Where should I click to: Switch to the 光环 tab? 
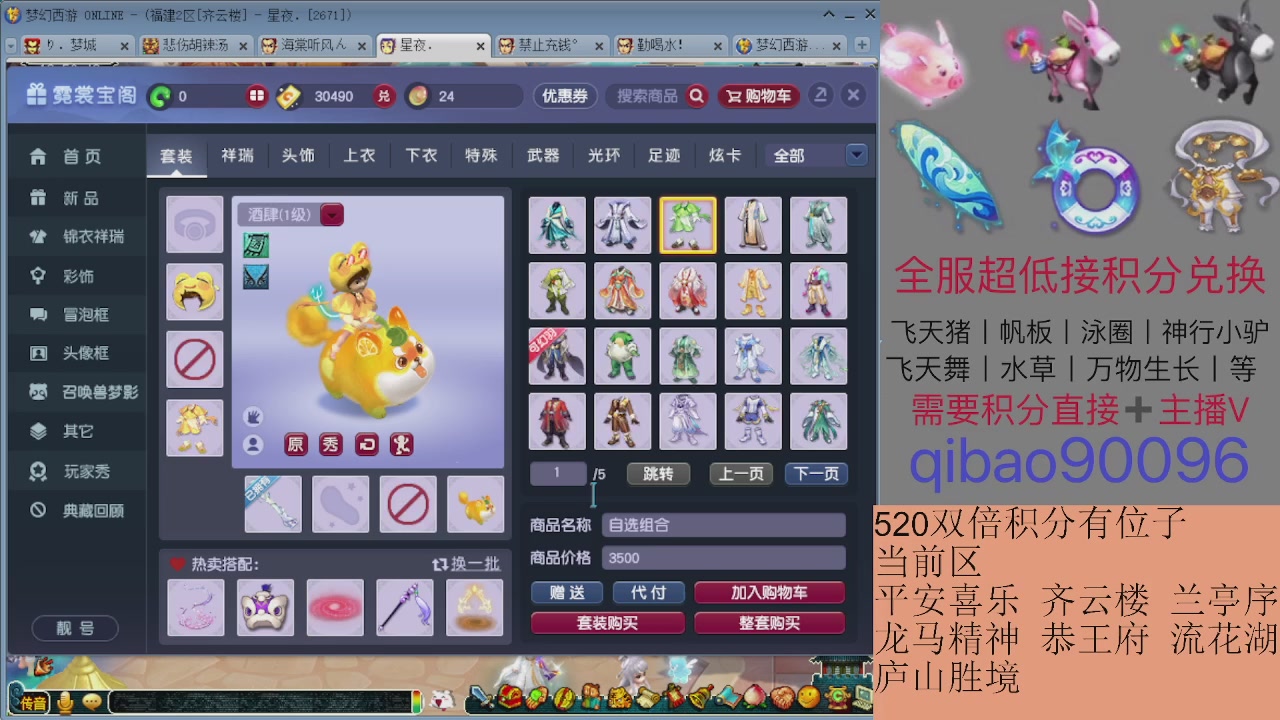pyautogui.click(x=604, y=155)
